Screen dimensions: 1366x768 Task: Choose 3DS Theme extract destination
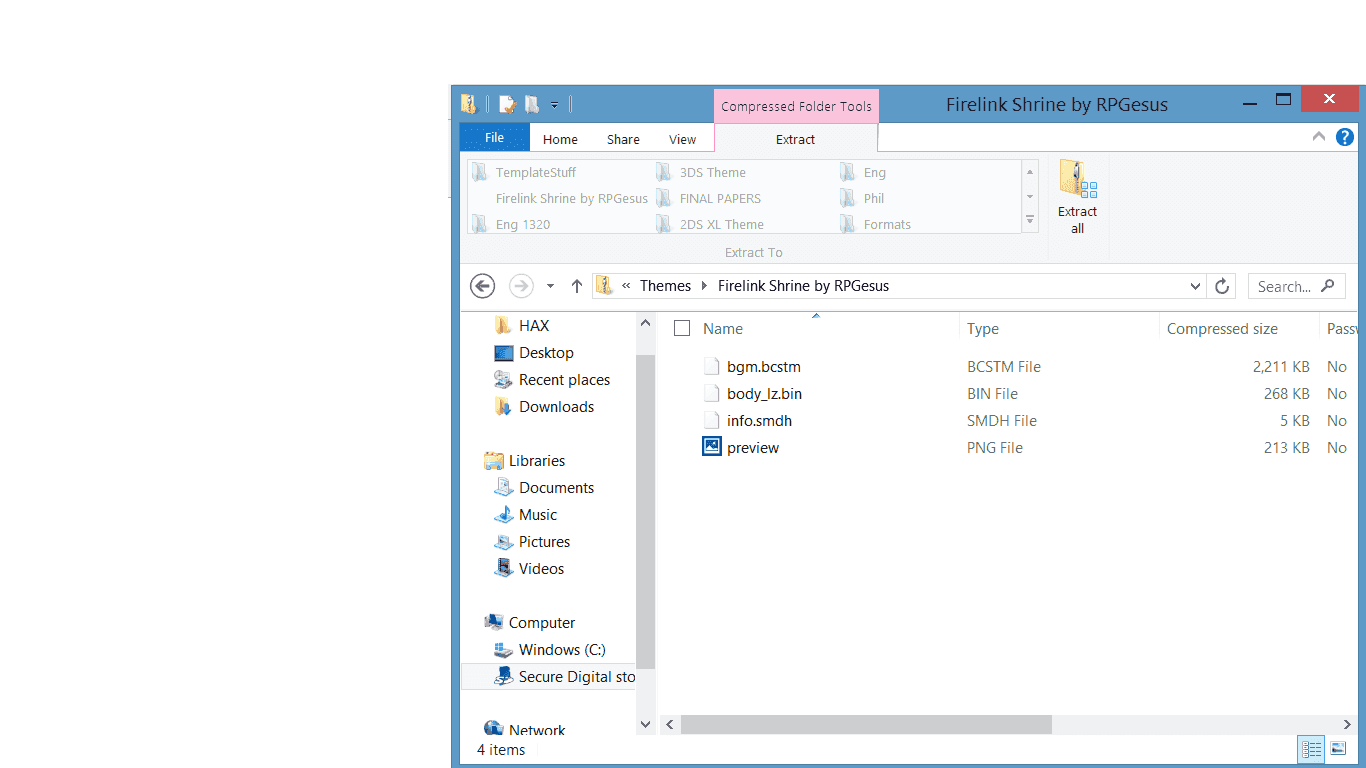(713, 172)
